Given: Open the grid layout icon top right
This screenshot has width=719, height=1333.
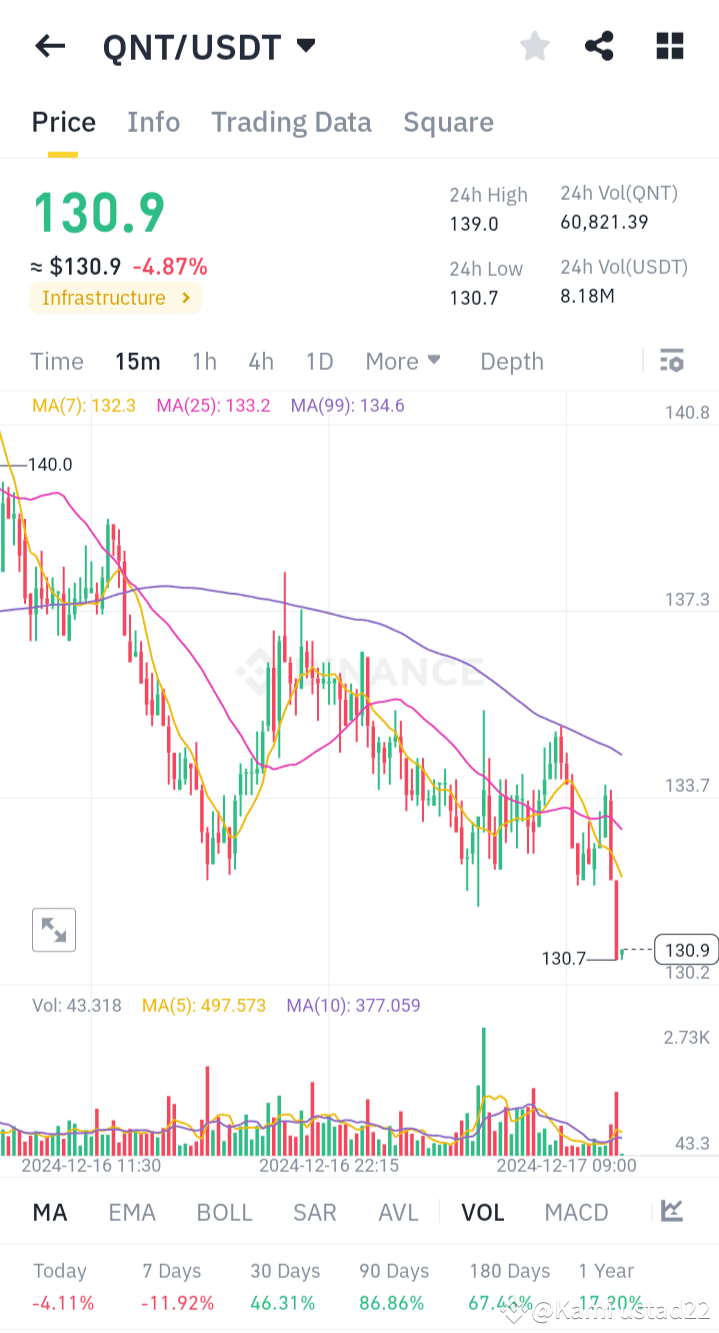Looking at the screenshot, I should click(669, 46).
